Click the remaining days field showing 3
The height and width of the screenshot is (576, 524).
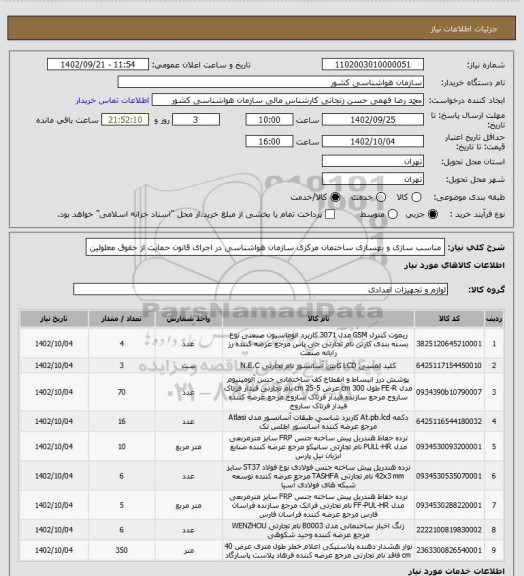point(196,120)
